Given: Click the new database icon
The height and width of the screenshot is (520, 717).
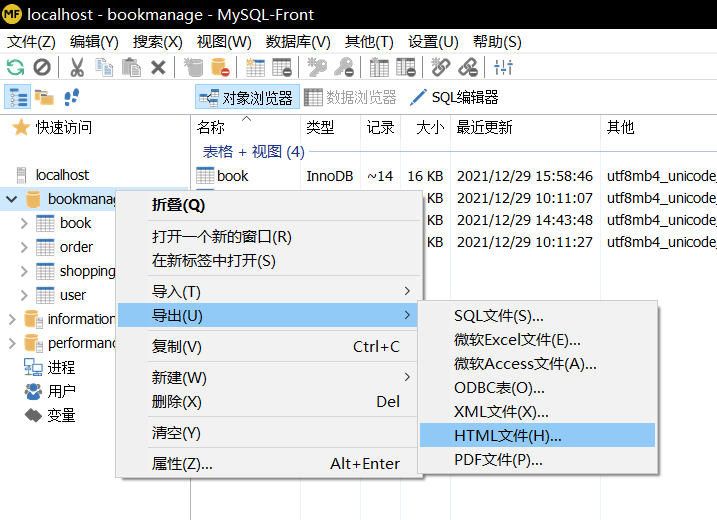Looking at the screenshot, I should coord(193,68).
